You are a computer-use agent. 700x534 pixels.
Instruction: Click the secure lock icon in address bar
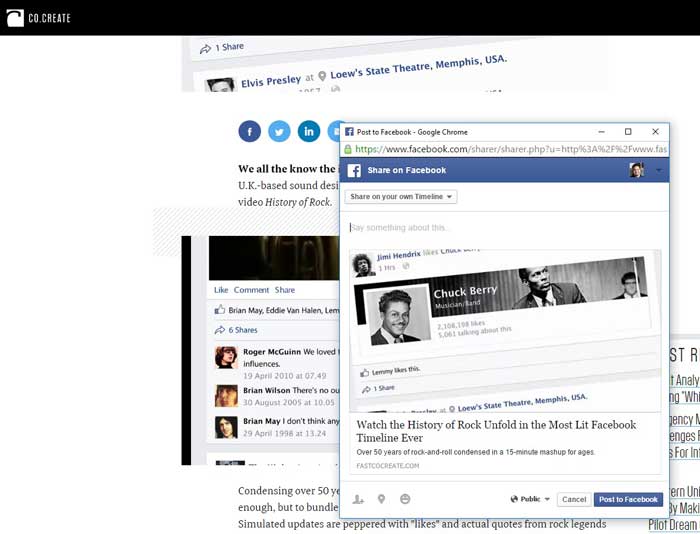pyautogui.click(x=348, y=149)
